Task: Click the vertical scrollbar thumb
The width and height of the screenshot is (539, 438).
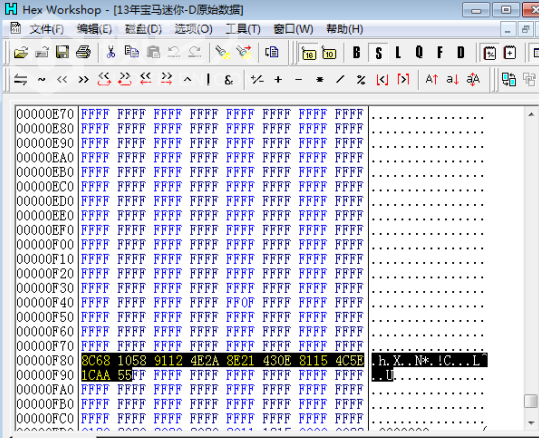Action: coord(531,401)
